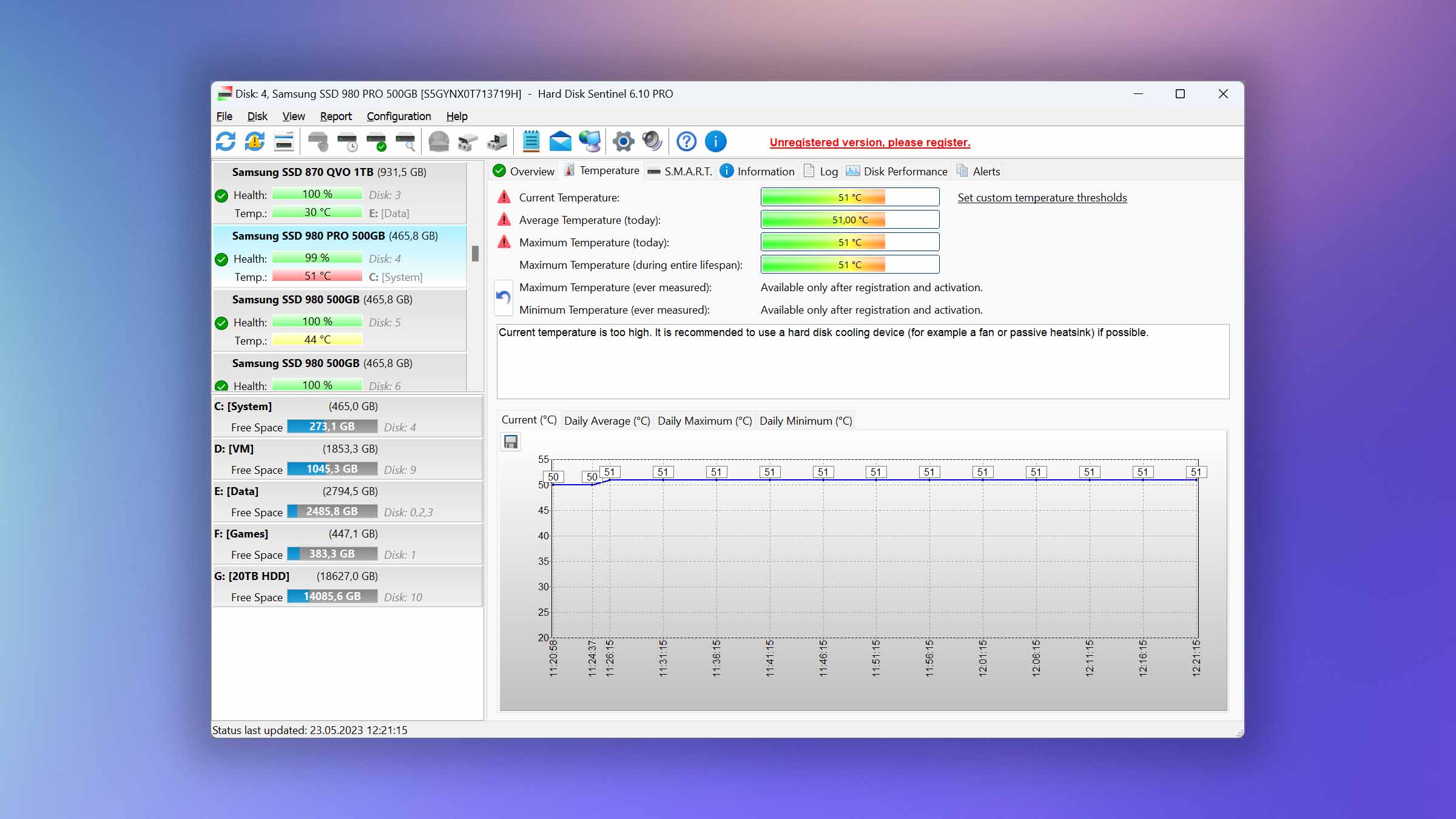This screenshot has height=819, width=1456.
Task: Click refresh icon with yellow warning triangle
Action: (x=255, y=142)
